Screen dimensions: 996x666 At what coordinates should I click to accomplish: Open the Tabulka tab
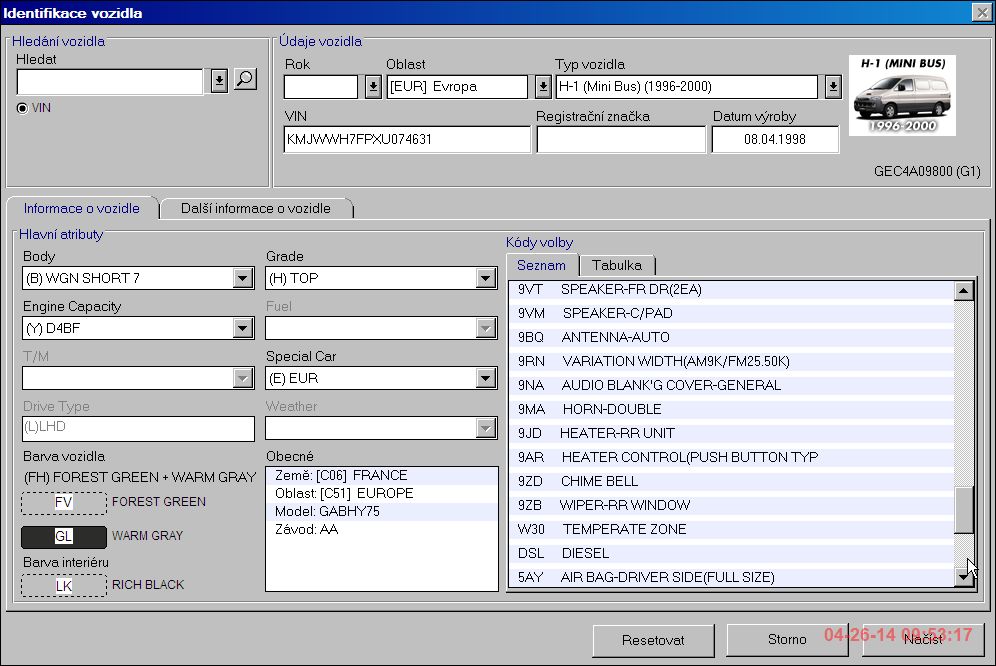[617, 266]
